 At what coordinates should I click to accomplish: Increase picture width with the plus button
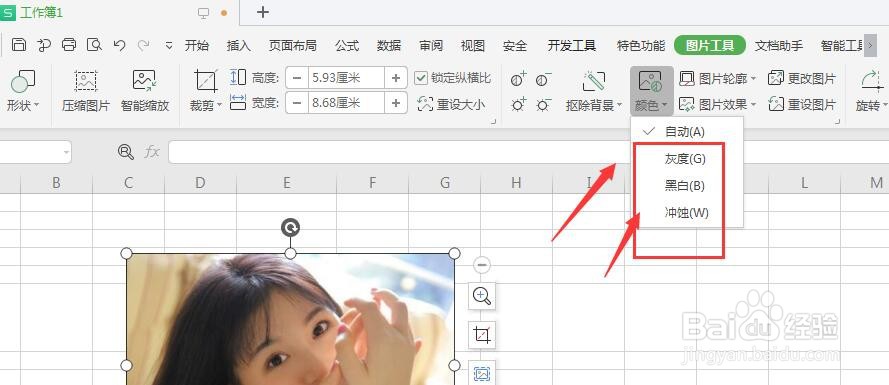coord(396,103)
